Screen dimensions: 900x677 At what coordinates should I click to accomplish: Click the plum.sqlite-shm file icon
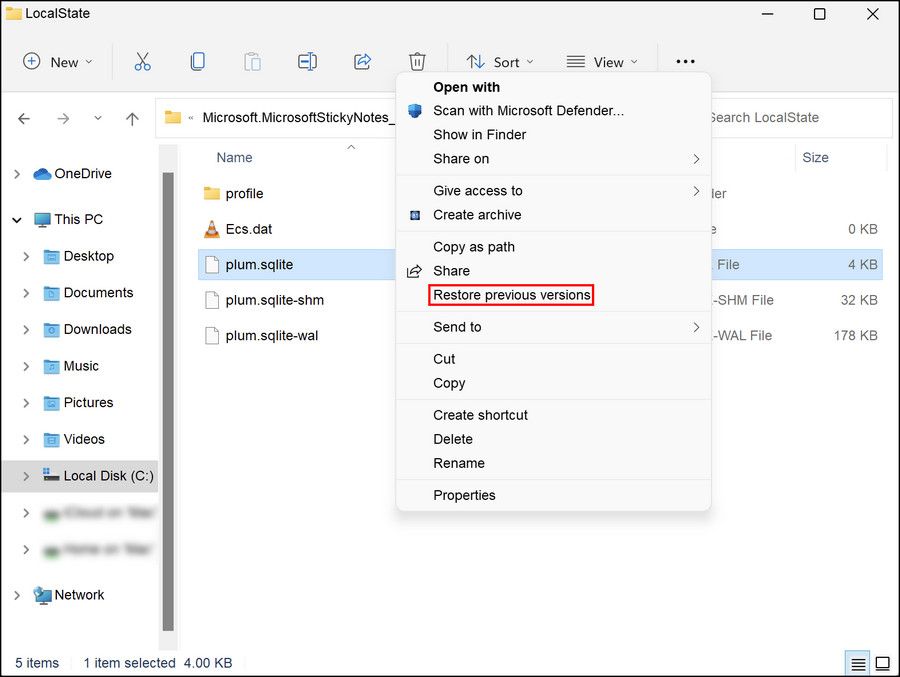click(212, 300)
